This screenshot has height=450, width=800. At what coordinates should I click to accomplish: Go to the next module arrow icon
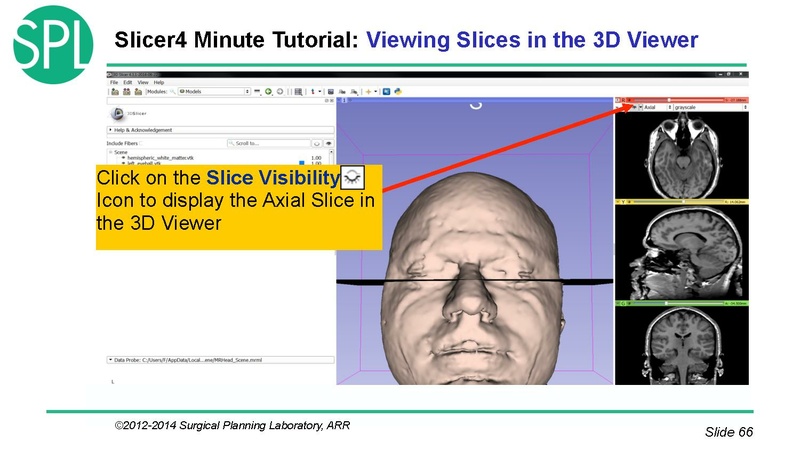(280, 92)
